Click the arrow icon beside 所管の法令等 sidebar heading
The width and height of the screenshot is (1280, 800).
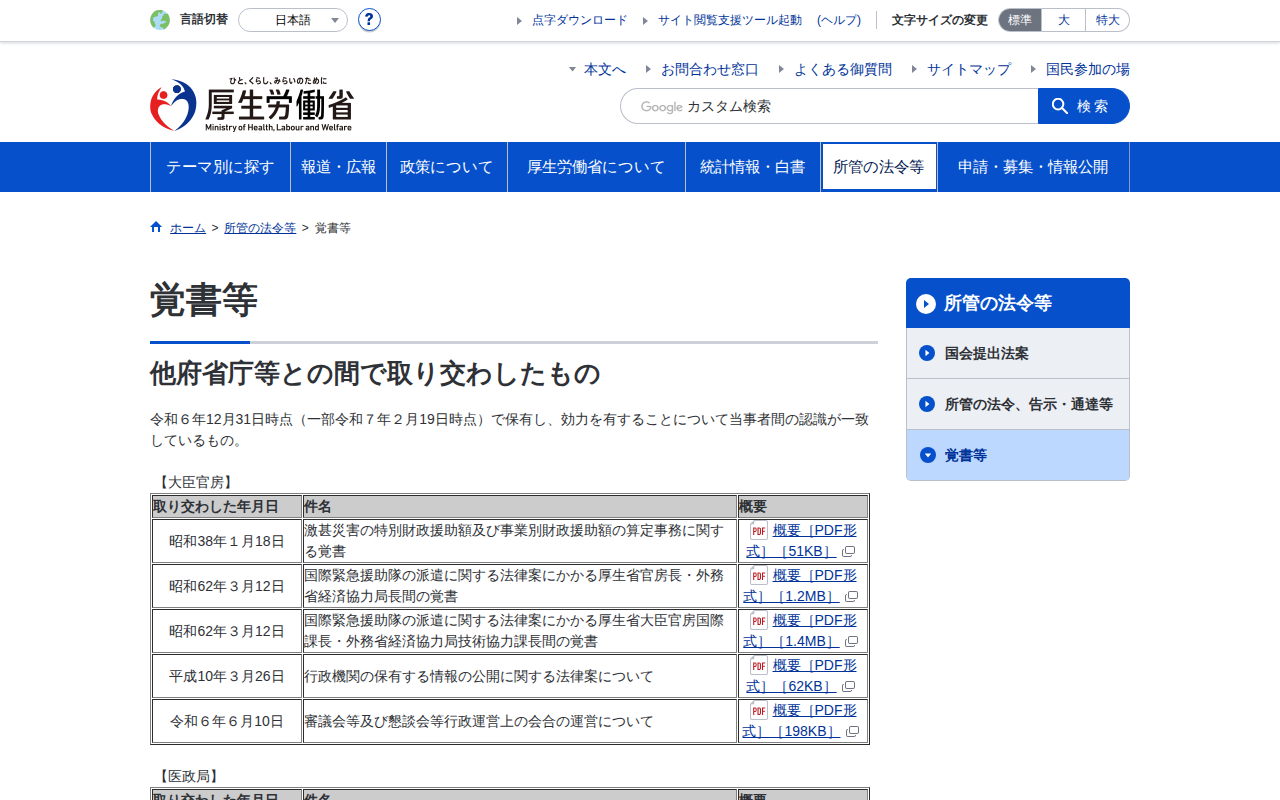[926, 304]
